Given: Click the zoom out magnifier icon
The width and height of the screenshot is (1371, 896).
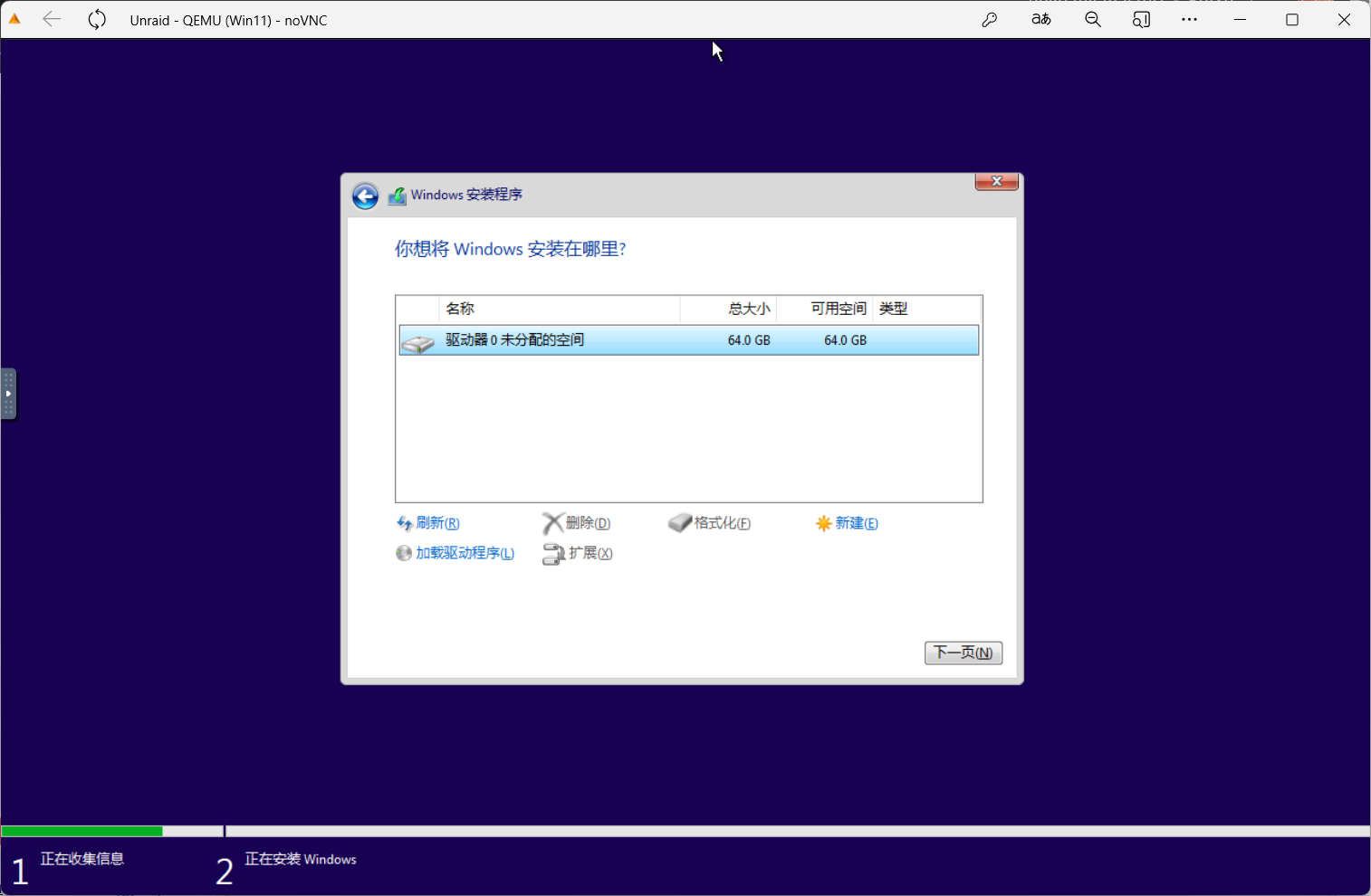Looking at the screenshot, I should click(1093, 20).
